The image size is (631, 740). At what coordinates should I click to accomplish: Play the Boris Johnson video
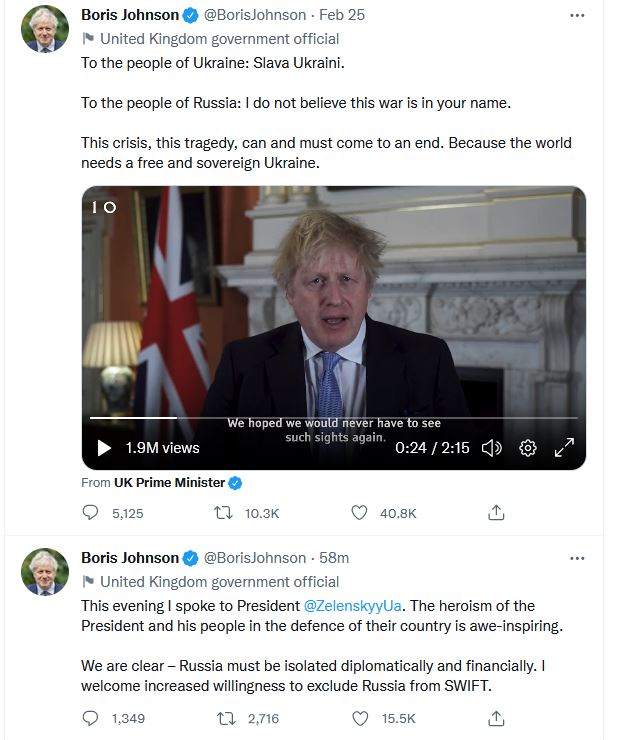point(104,448)
